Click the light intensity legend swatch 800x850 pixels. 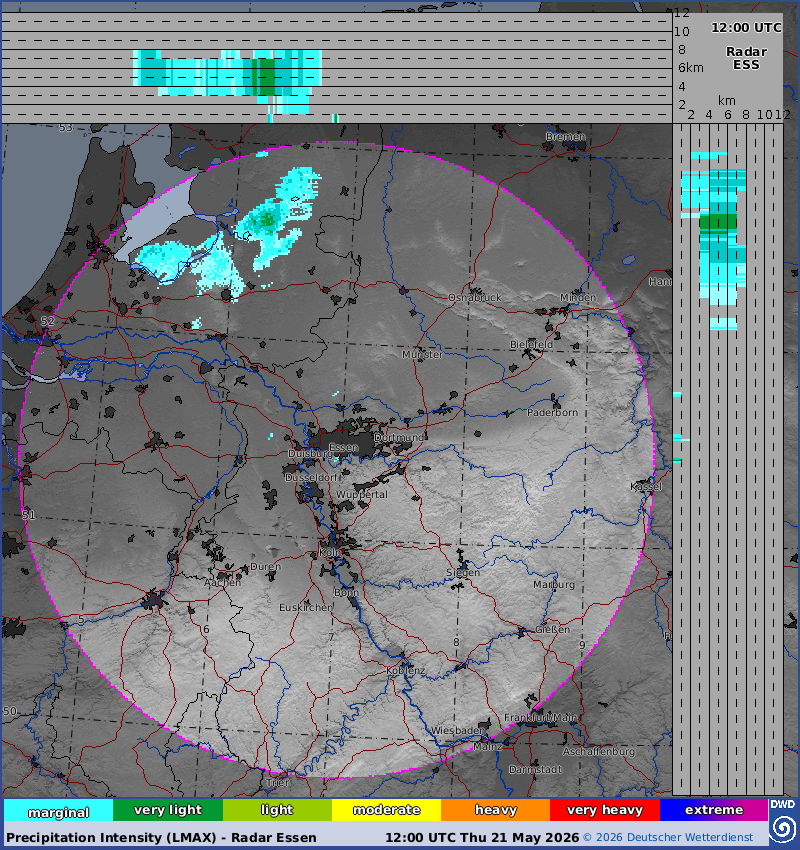click(277, 810)
